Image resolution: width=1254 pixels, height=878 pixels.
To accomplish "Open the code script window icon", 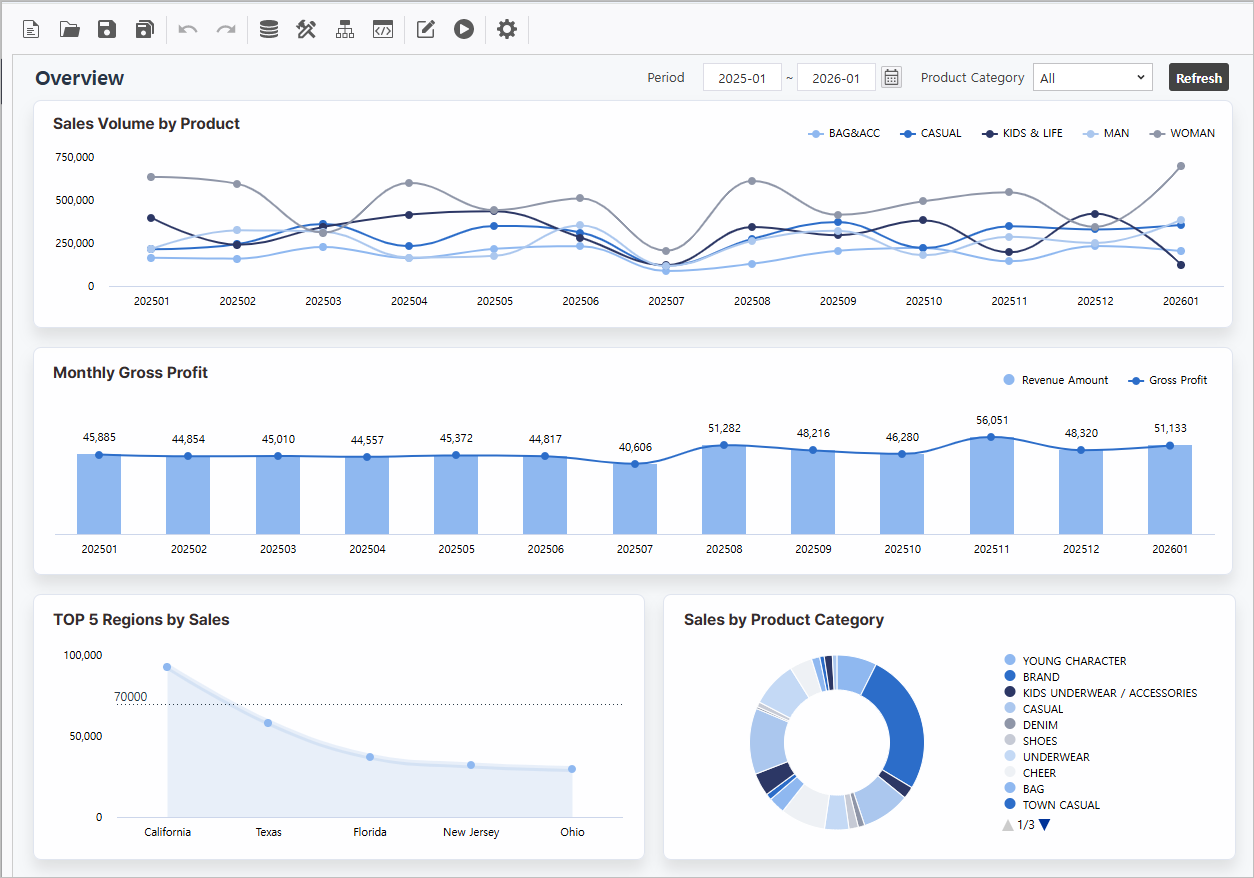I will point(382,29).
